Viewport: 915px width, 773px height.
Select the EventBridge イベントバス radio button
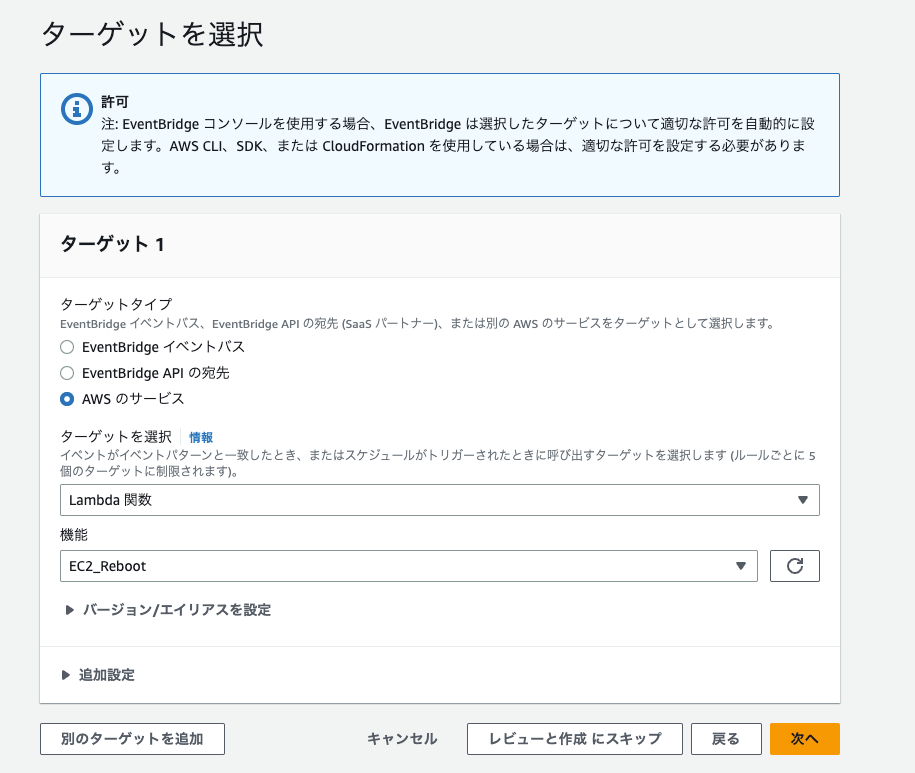(66, 347)
